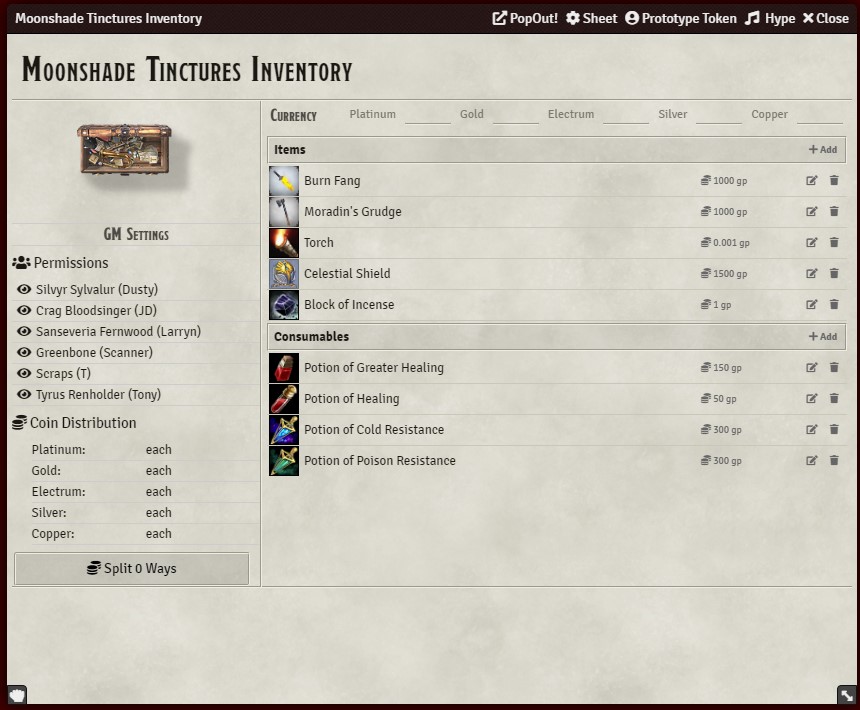Toggle permission eye for Tyrus Renholder (Tony)
Viewport: 860px width, 710px height.
pyautogui.click(x=24, y=394)
